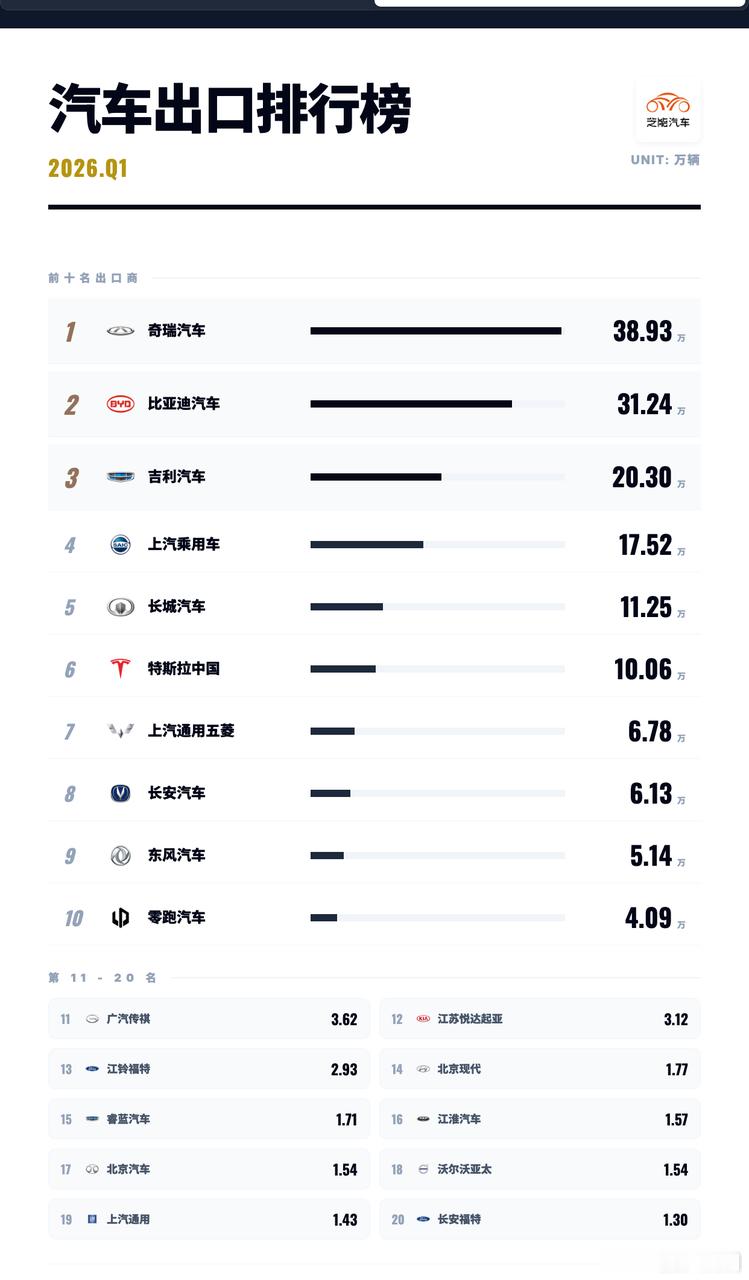
Task: Click the Wuling wings logo icon
Action: pyautogui.click(x=120, y=731)
